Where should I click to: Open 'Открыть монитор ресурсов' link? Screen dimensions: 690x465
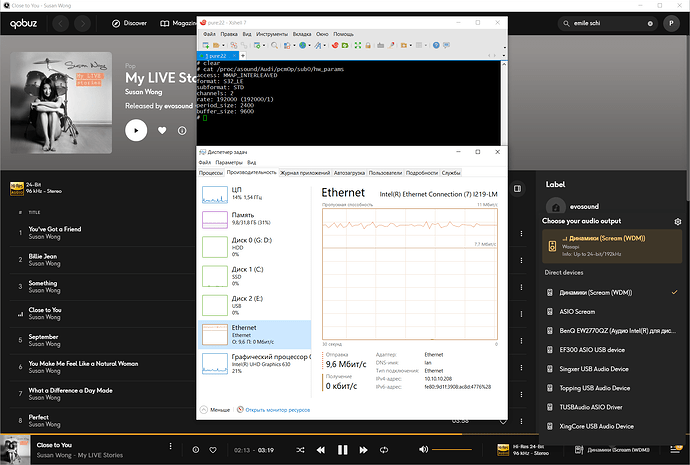[x=278, y=410]
